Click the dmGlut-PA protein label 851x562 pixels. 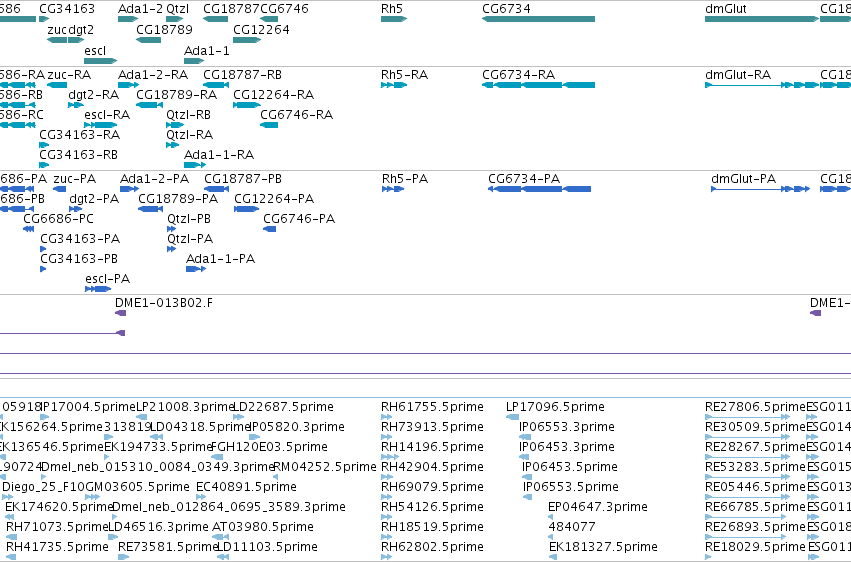point(744,178)
